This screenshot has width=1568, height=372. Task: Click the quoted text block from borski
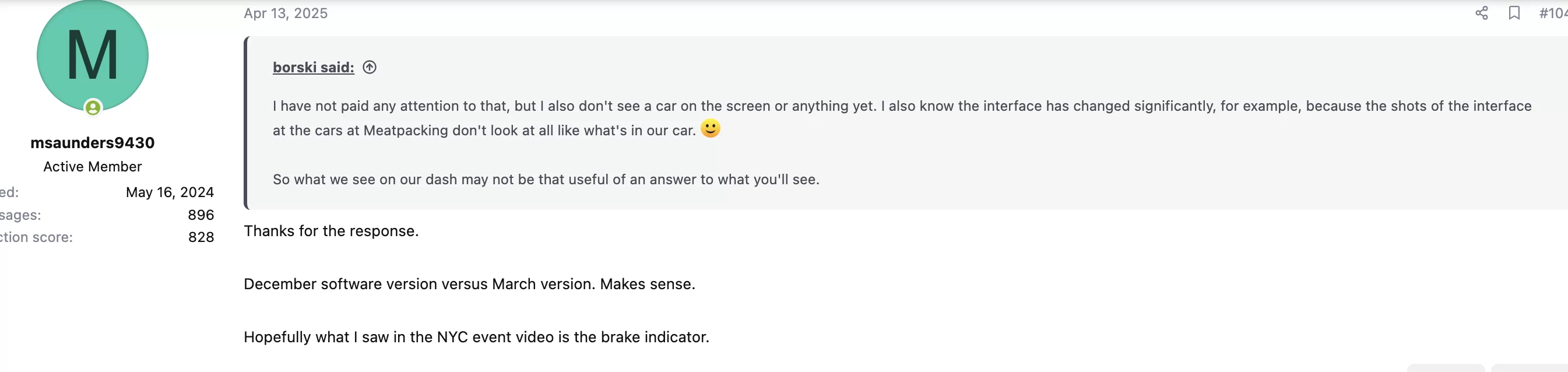(x=906, y=122)
